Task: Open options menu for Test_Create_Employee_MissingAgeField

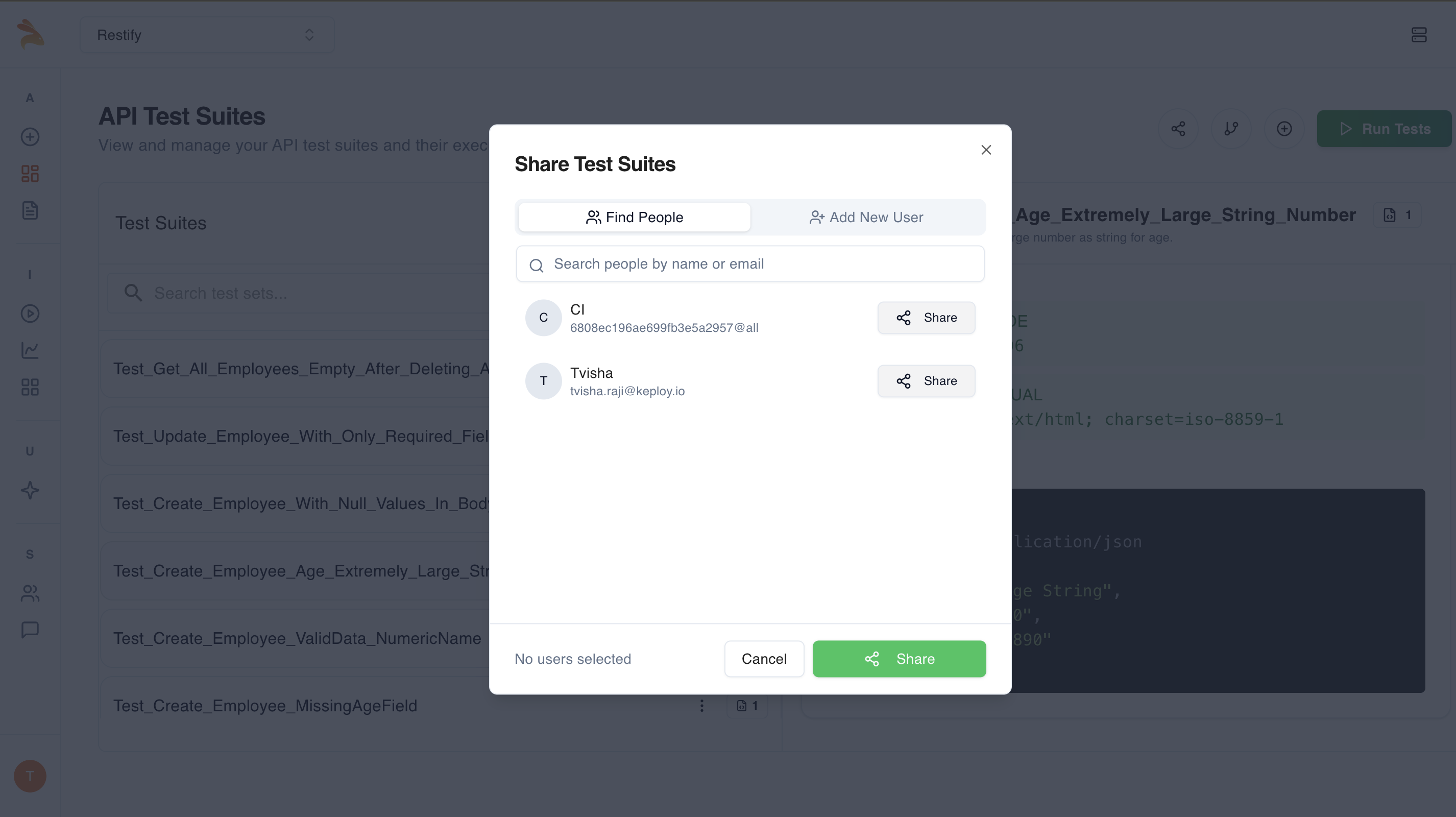Action: point(701,706)
